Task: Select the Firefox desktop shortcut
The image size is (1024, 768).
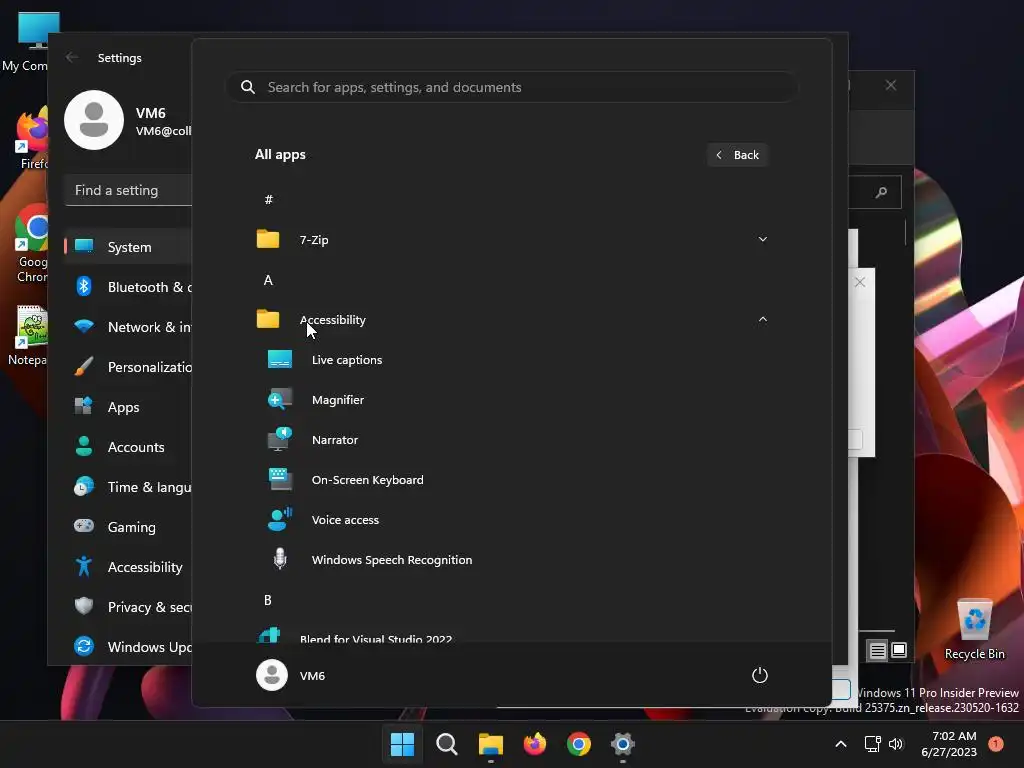Action: tap(33, 138)
